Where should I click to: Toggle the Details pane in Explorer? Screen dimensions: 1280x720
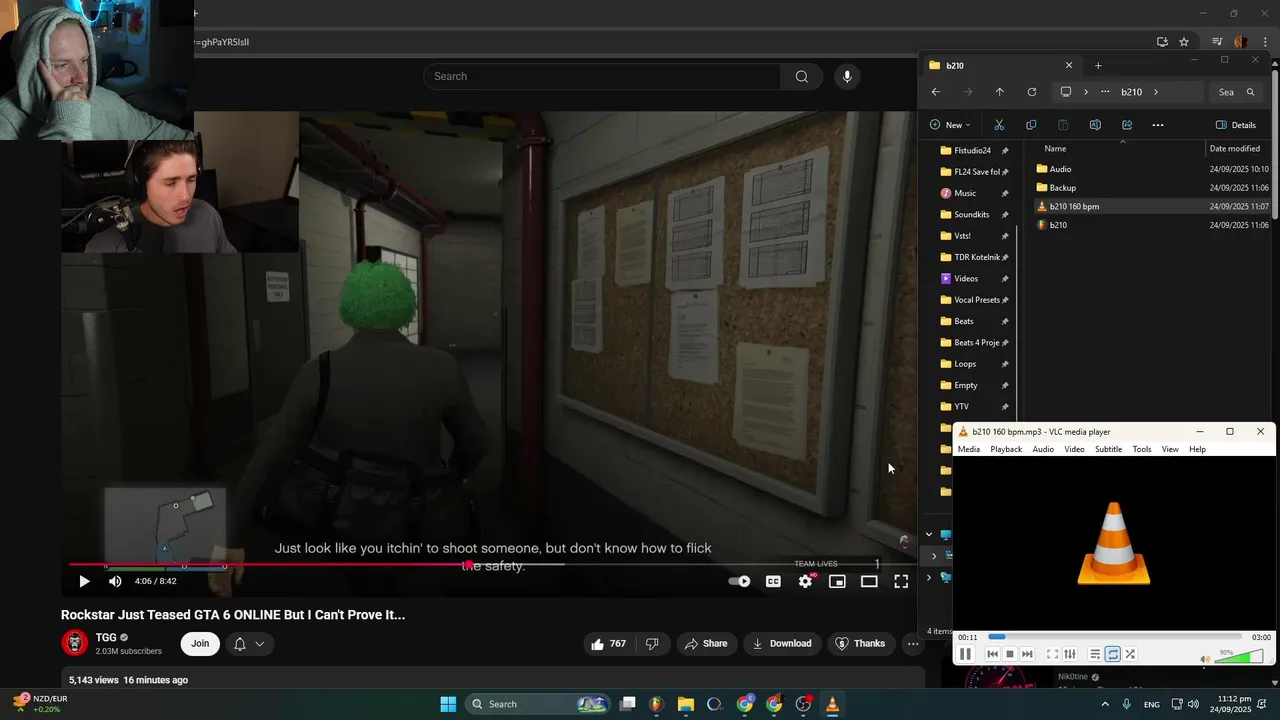[x=1236, y=125]
